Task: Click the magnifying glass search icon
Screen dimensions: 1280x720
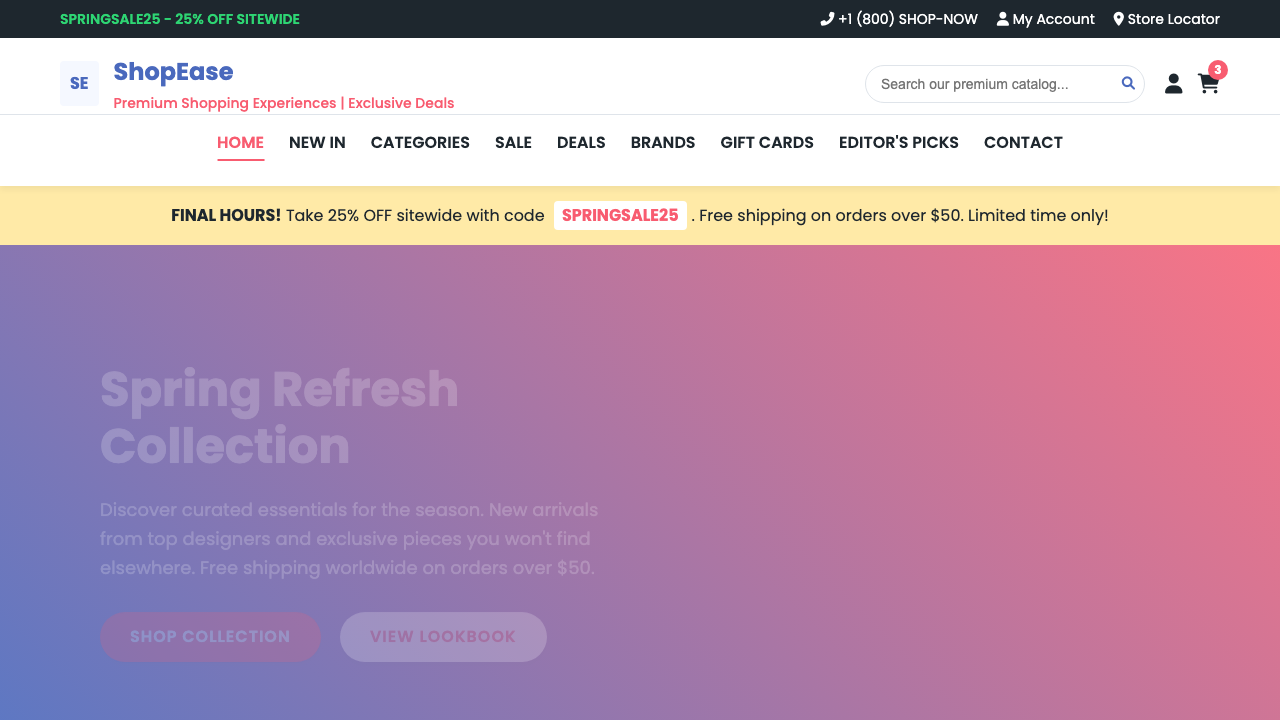Action: click(1128, 84)
